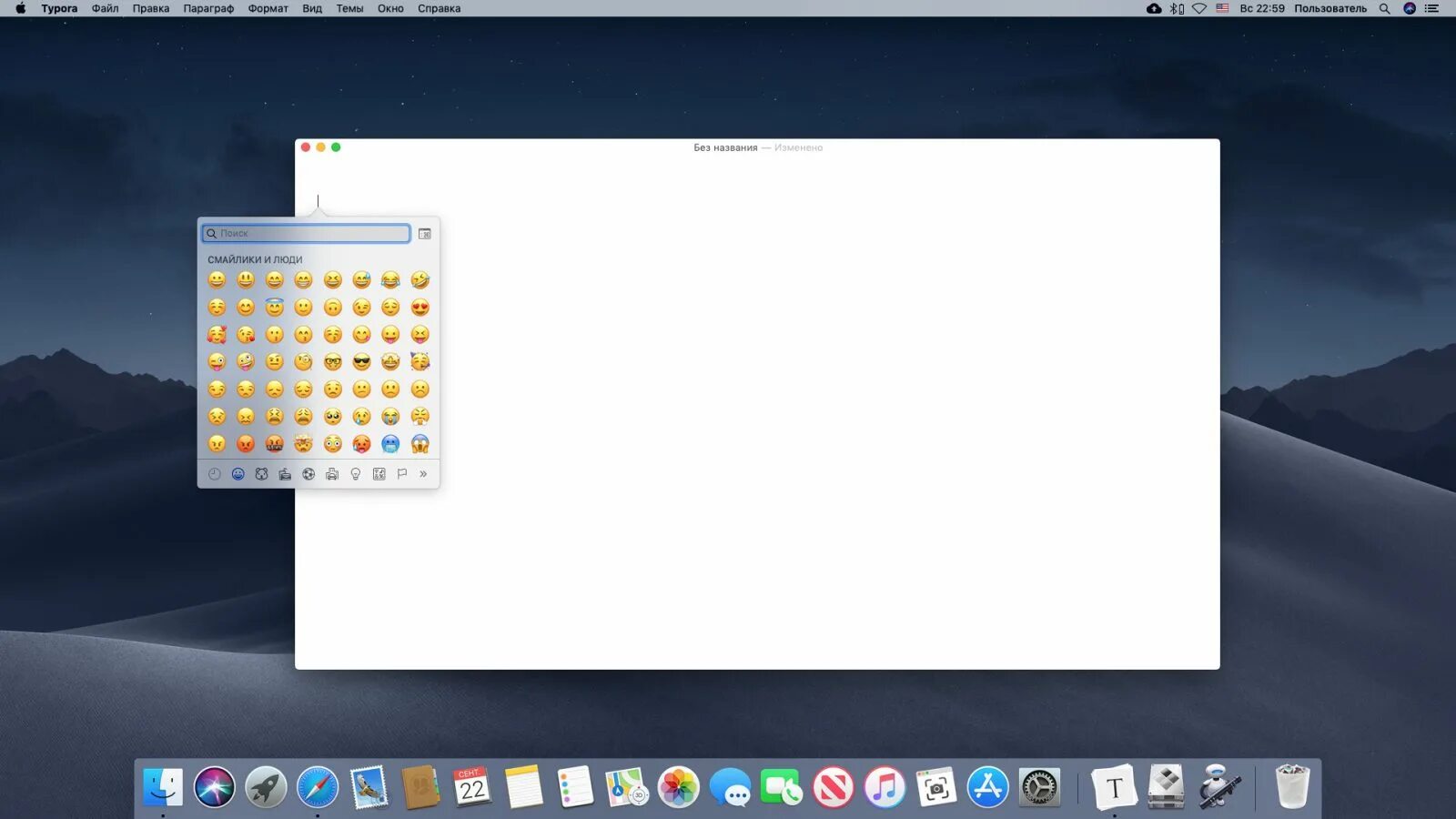Viewport: 1456px width, 819px height.
Task: Click the Bluetooth status icon
Action: coord(1177,8)
